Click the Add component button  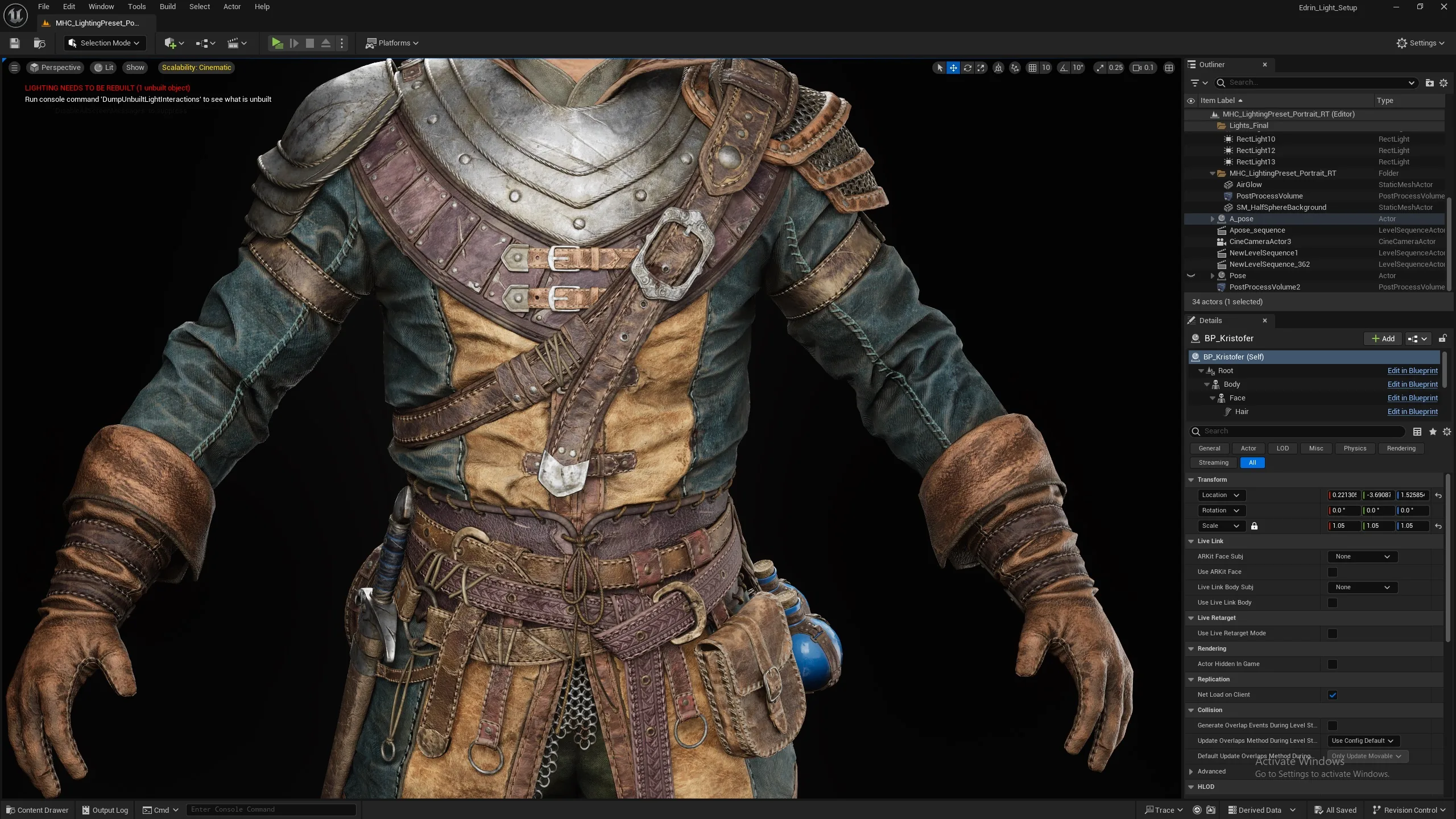(x=1383, y=338)
